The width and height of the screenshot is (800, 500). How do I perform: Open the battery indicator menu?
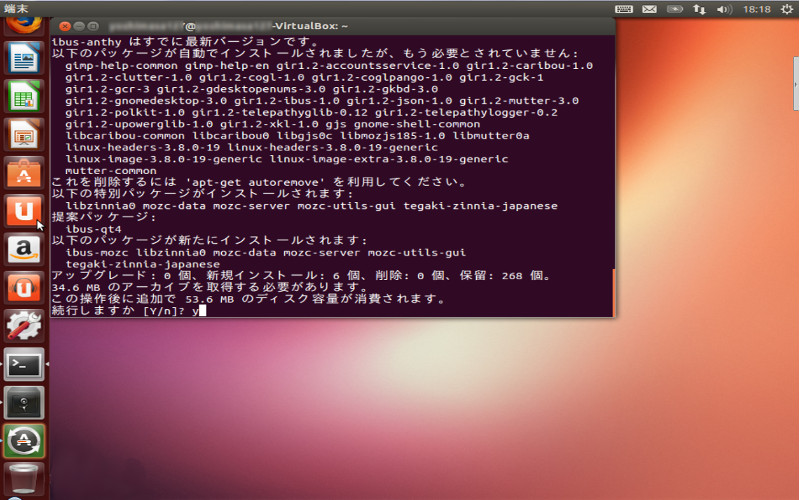coord(674,9)
